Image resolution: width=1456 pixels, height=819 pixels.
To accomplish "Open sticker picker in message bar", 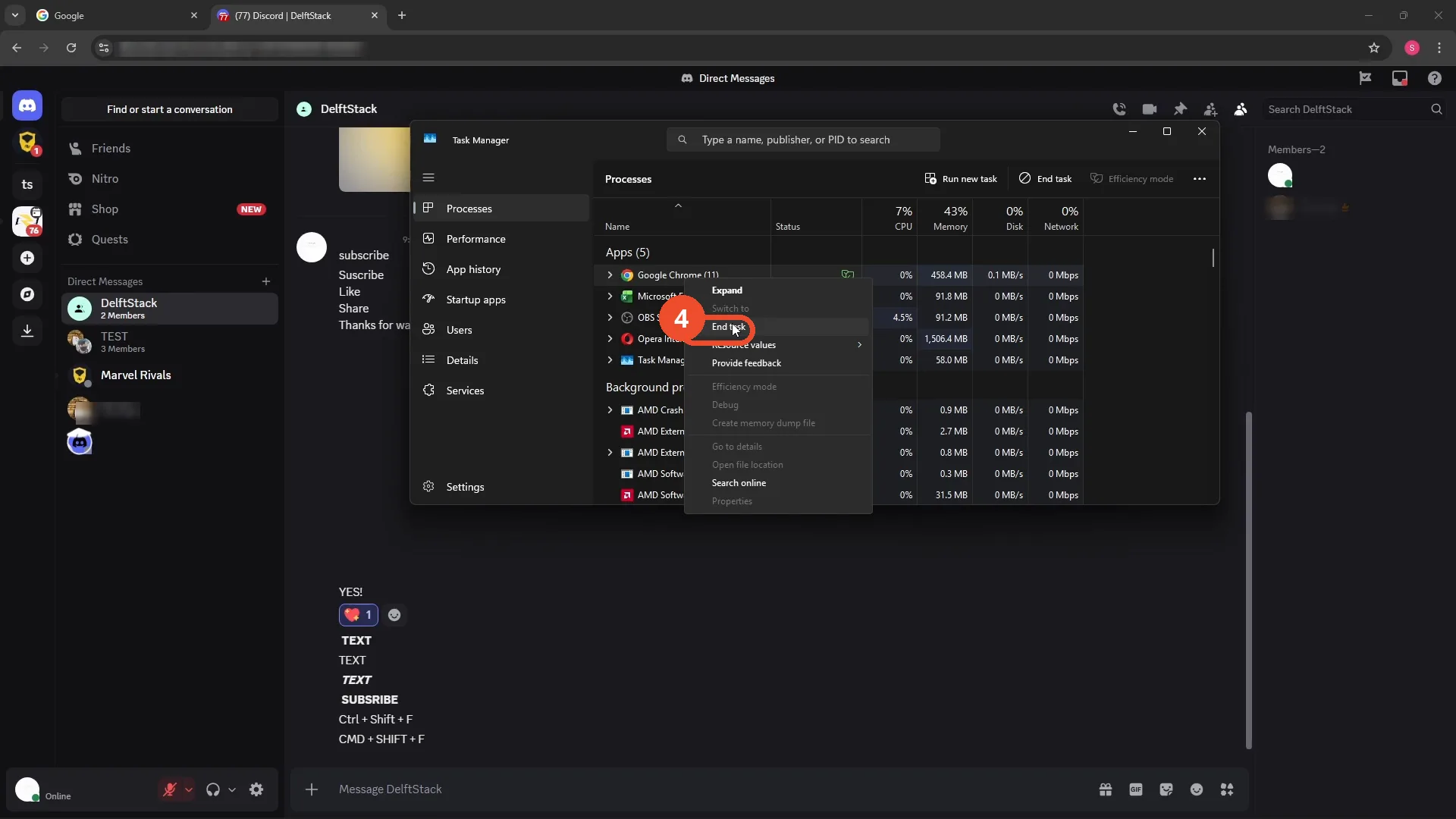I will (x=1166, y=789).
